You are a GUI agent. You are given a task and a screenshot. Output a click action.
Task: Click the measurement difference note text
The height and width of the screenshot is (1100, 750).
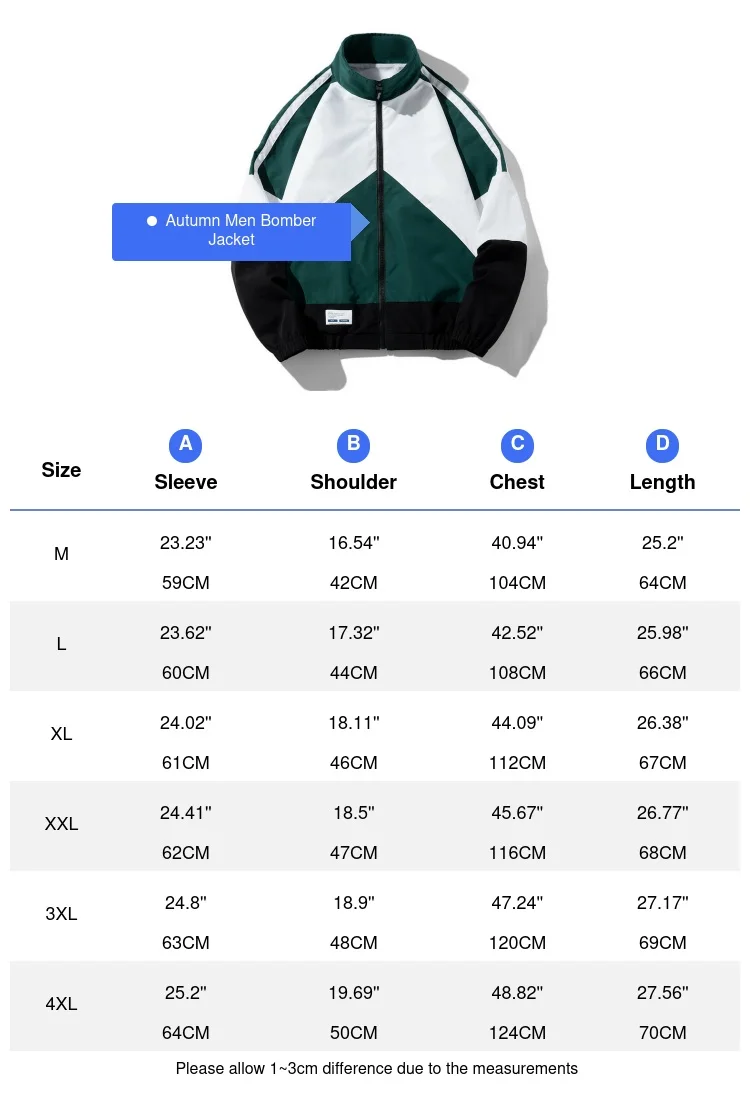[x=377, y=1069]
